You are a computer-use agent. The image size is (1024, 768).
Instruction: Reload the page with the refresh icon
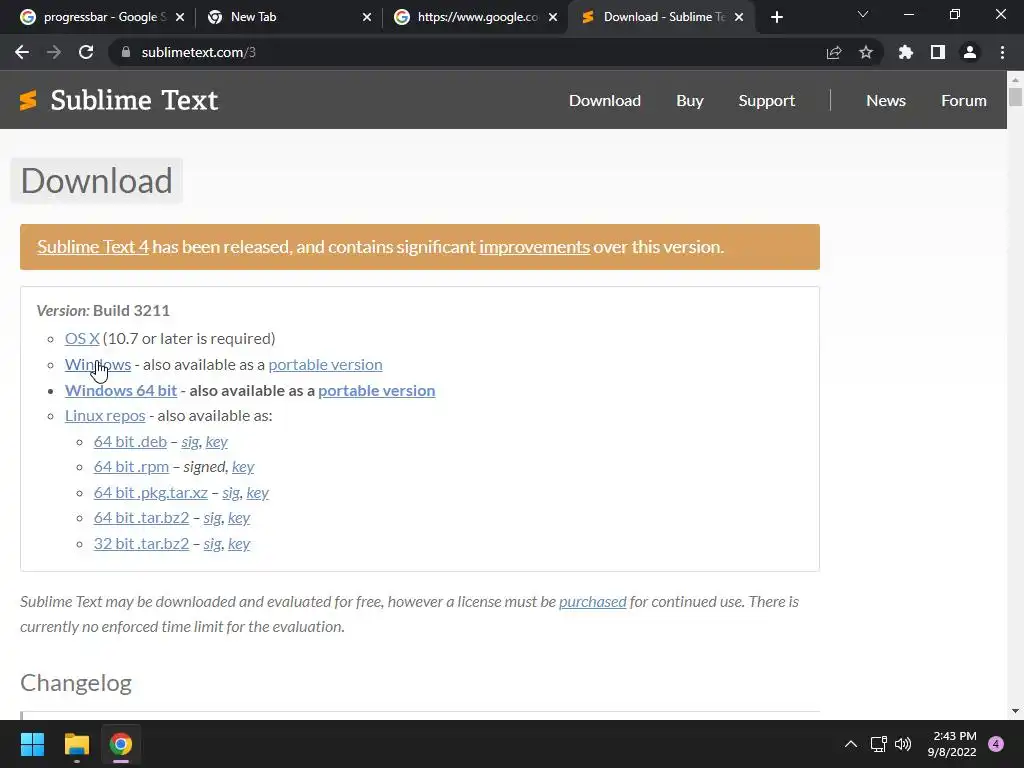86,52
